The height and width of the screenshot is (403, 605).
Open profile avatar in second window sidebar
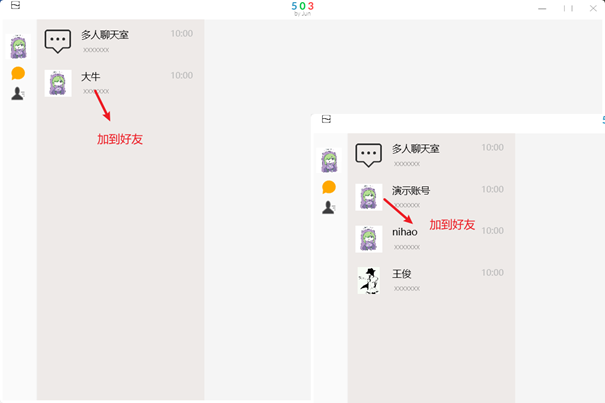[x=329, y=160]
